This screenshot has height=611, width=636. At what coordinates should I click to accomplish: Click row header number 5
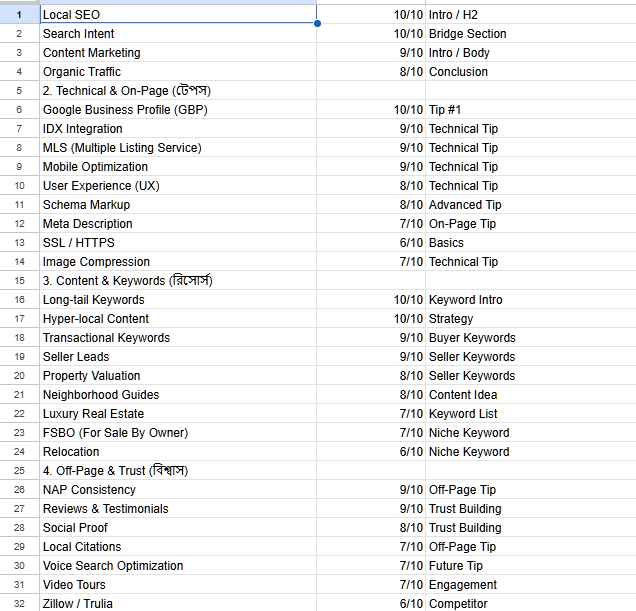point(19,90)
